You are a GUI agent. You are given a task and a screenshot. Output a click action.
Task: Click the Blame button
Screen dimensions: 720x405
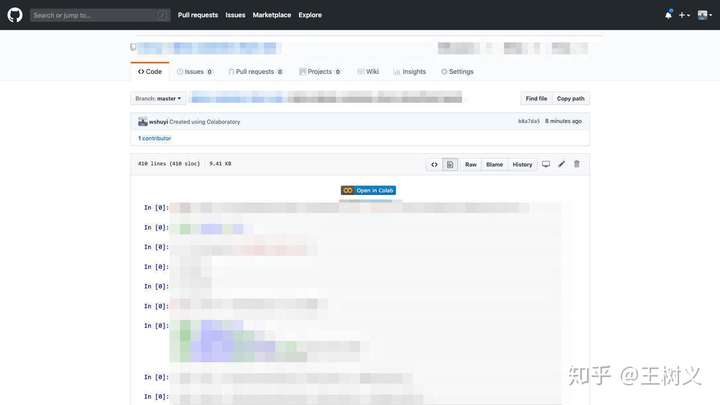pos(495,164)
